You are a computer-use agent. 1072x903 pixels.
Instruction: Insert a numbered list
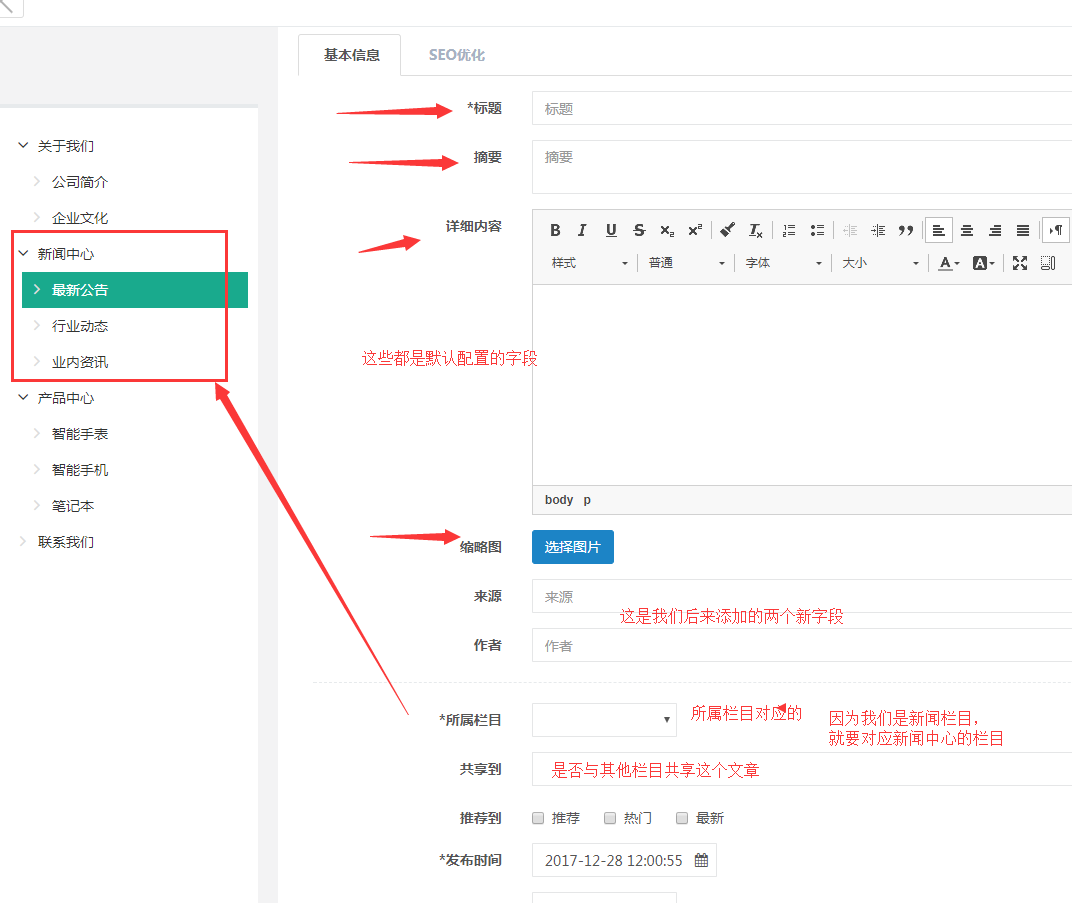click(x=789, y=230)
